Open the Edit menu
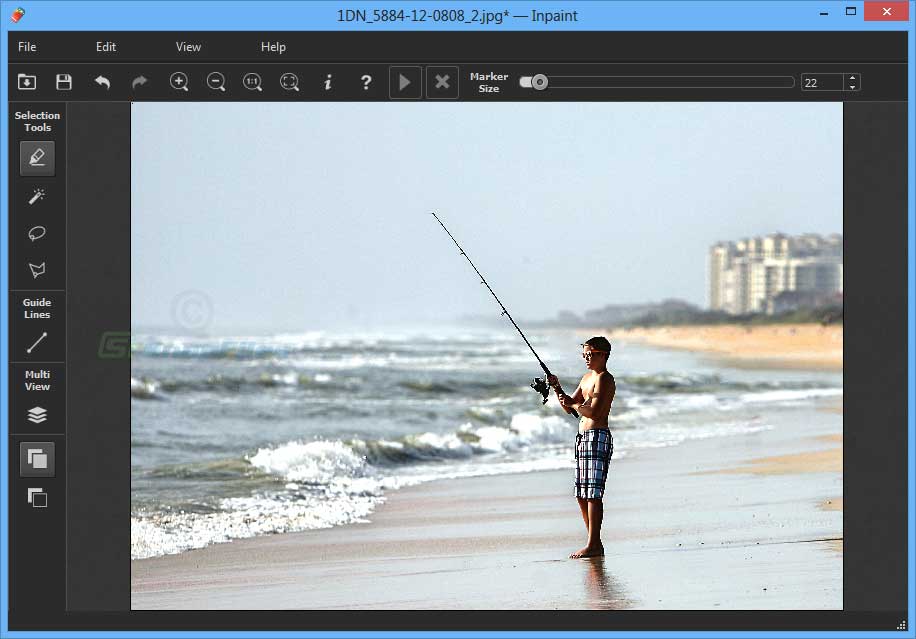Screen dimensions: 916x639 pyautogui.click(x=105, y=46)
